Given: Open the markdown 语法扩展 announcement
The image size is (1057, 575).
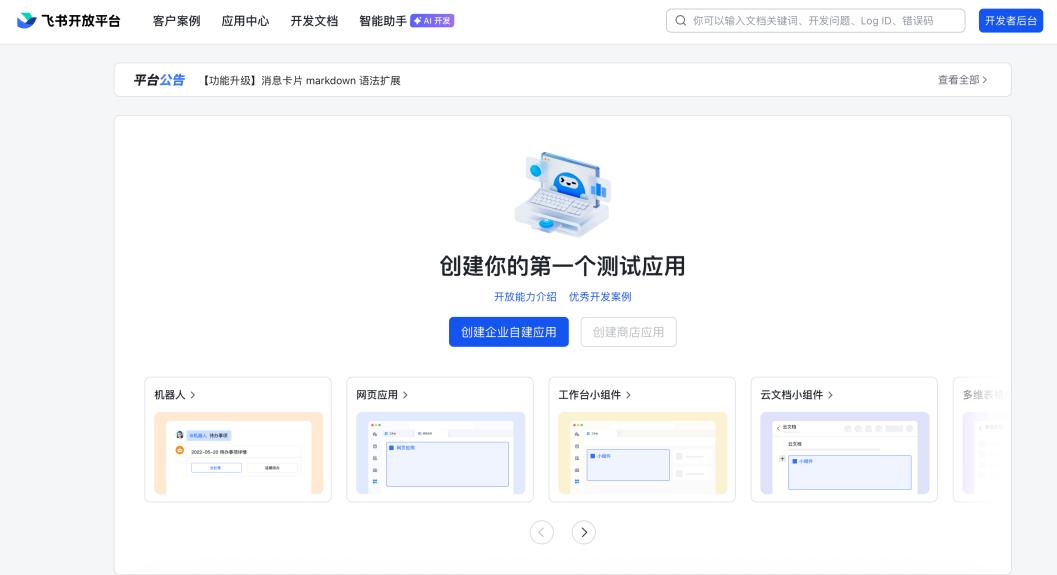Looking at the screenshot, I should coord(301,80).
